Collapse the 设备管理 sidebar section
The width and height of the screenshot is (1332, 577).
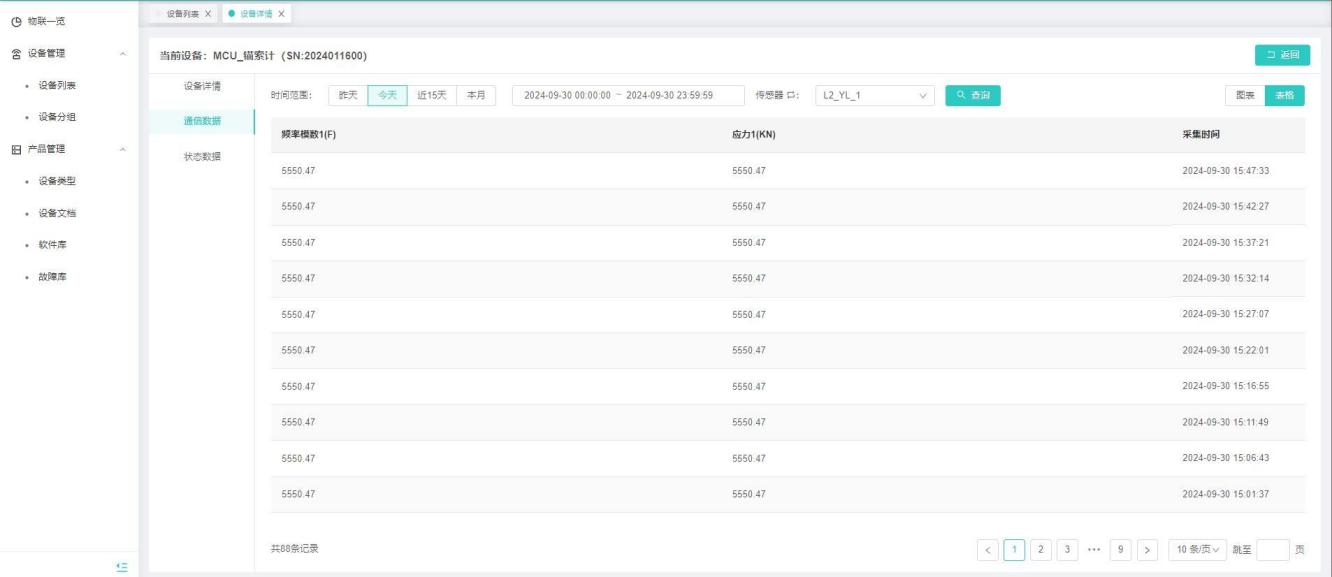[x=122, y=53]
